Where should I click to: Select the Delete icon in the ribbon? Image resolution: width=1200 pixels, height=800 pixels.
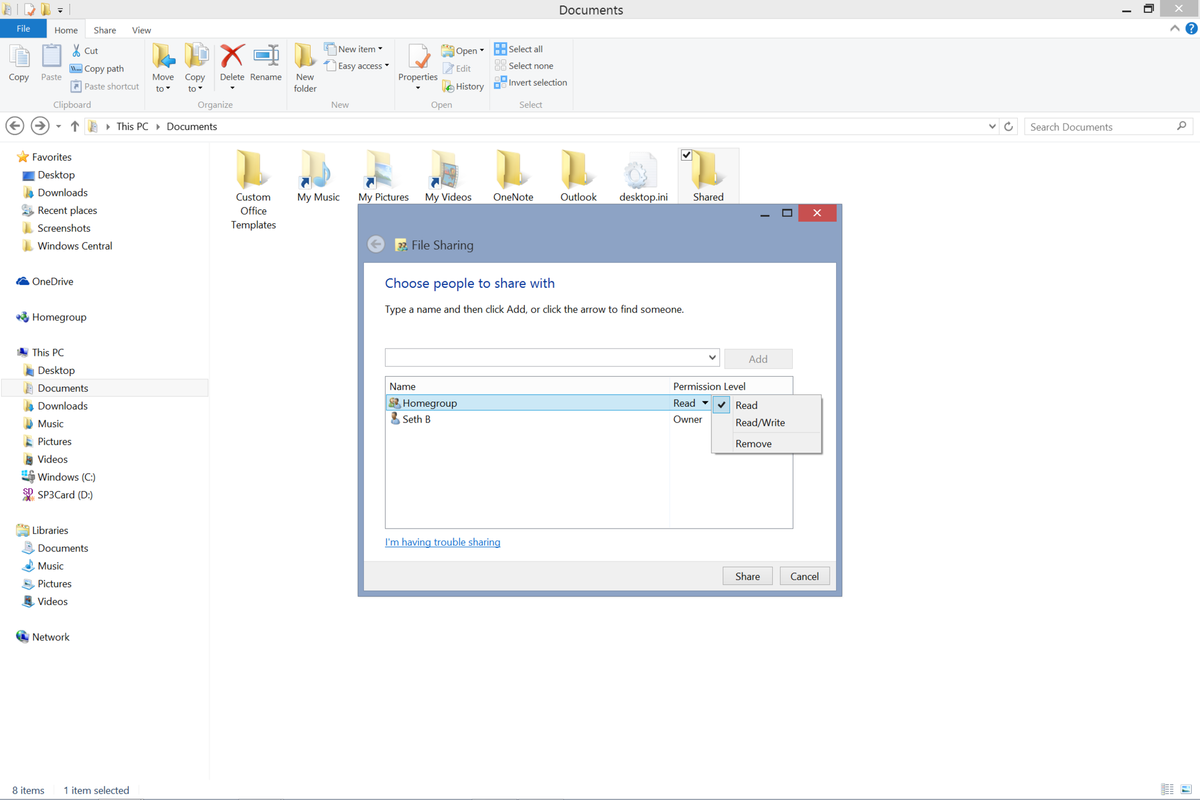[x=232, y=62]
